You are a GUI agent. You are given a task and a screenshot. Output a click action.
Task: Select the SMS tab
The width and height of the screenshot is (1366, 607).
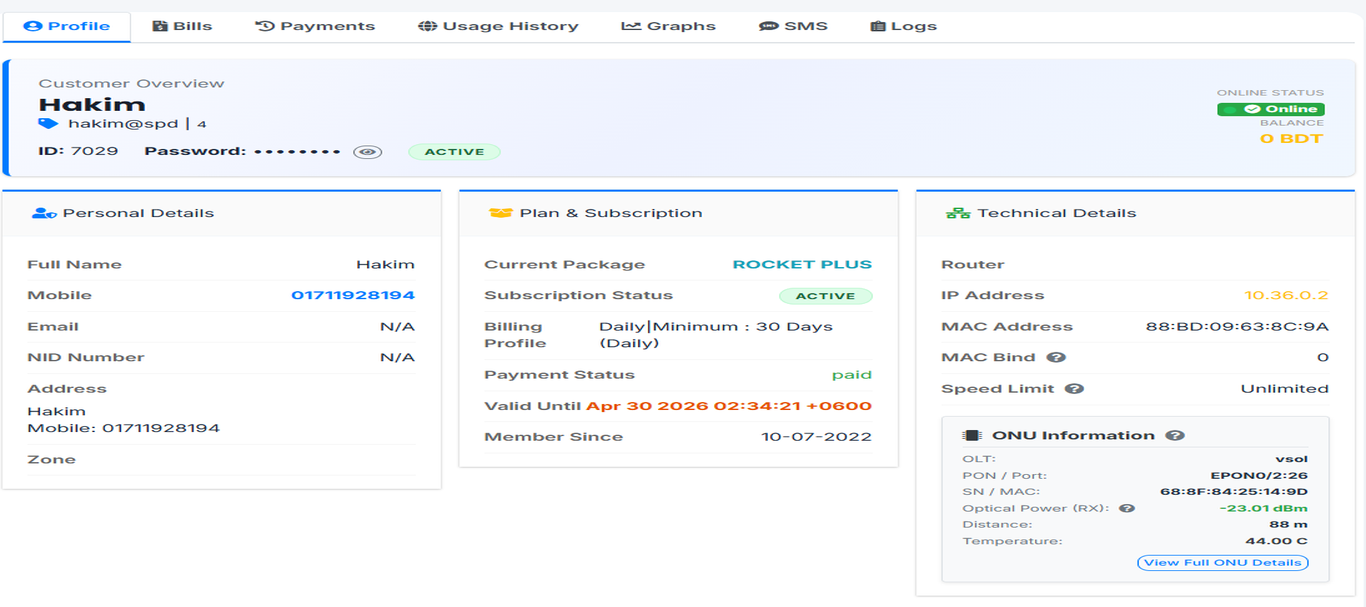coord(793,26)
